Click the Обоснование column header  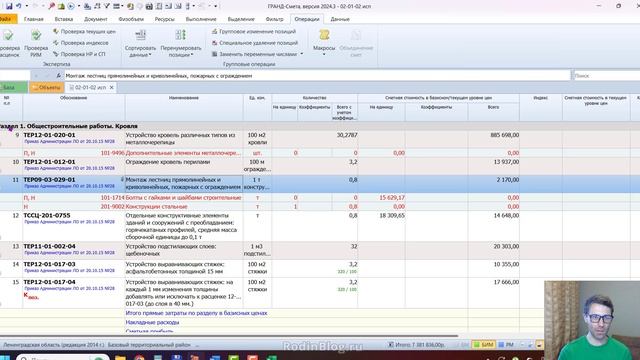pos(73,107)
